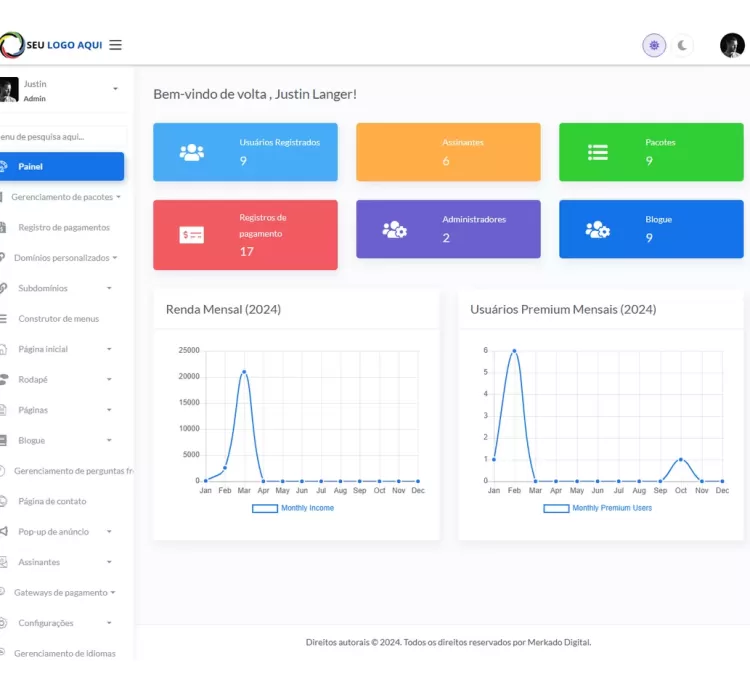Image resolution: width=750 pixels, height=690 pixels.
Task: Select Painel in the sidebar
Action: pyautogui.click(x=62, y=166)
